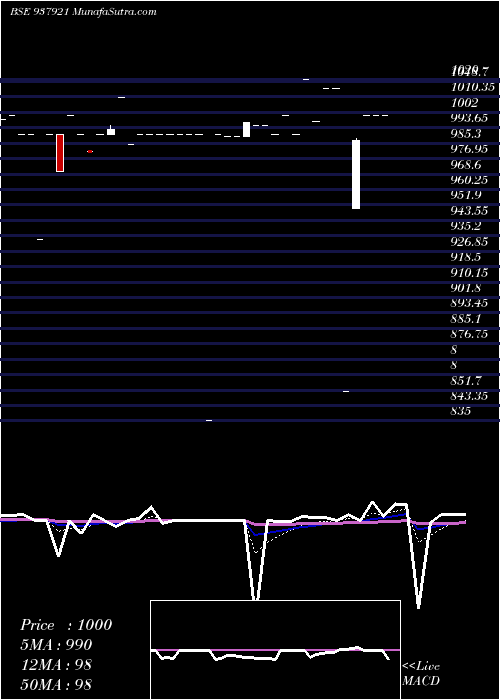
Task: Select the 901.8 price axis label
Action: click(x=466, y=288)
